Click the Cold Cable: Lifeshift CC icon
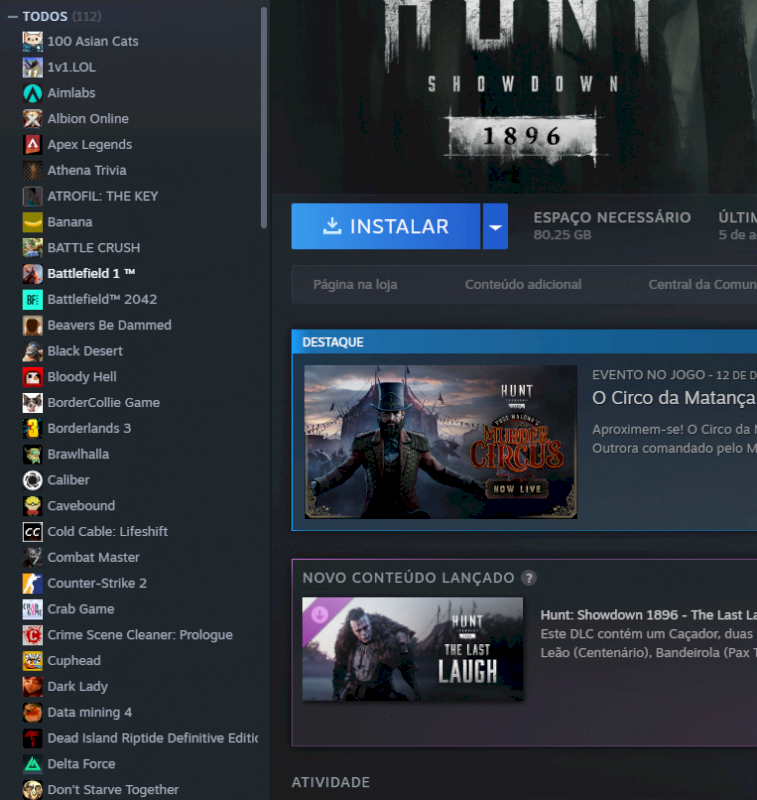 (x=32, y=532)
